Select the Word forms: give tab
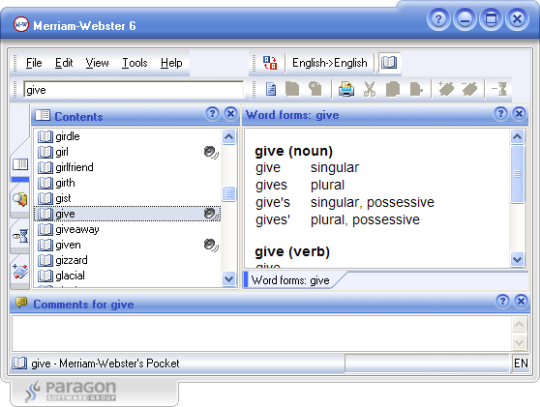 click(290, 280)
